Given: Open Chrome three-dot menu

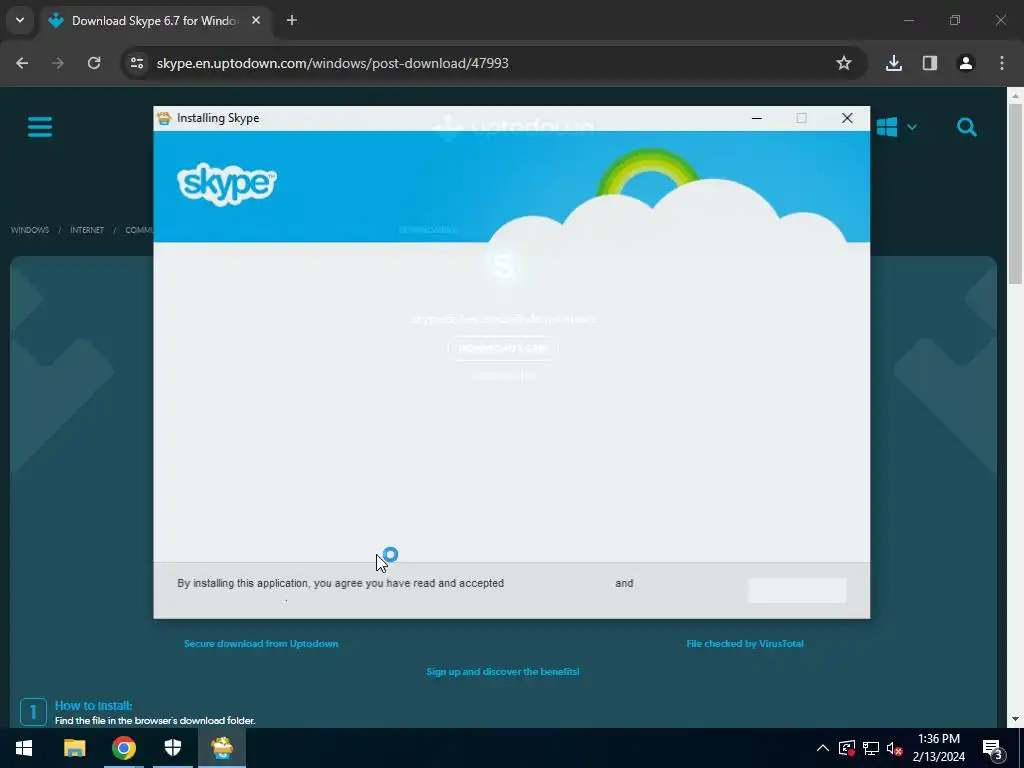Looking at the screenshot, I should point(1002,63).
